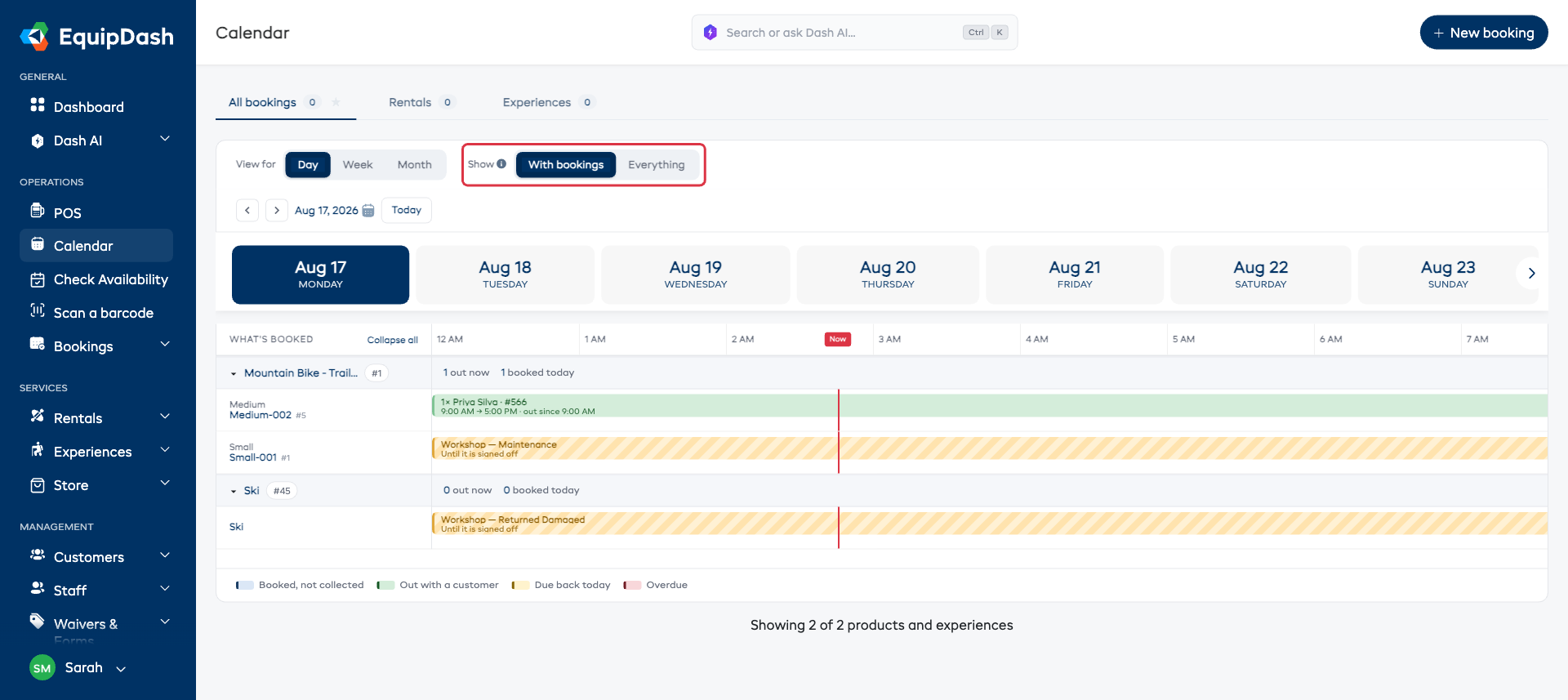Expand the Store chevron

point(165,484)
